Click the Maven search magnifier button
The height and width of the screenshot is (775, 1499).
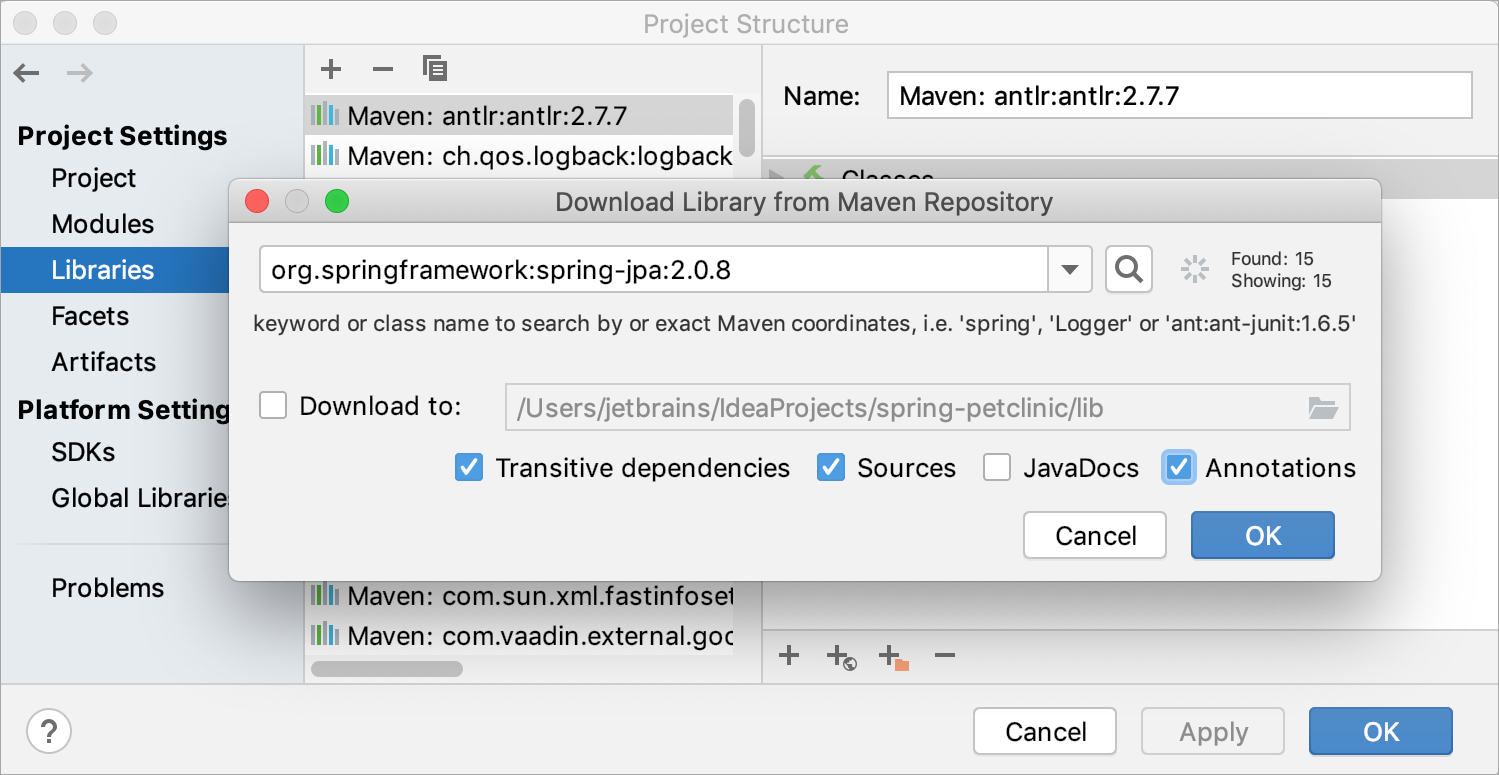point(1129,269)
